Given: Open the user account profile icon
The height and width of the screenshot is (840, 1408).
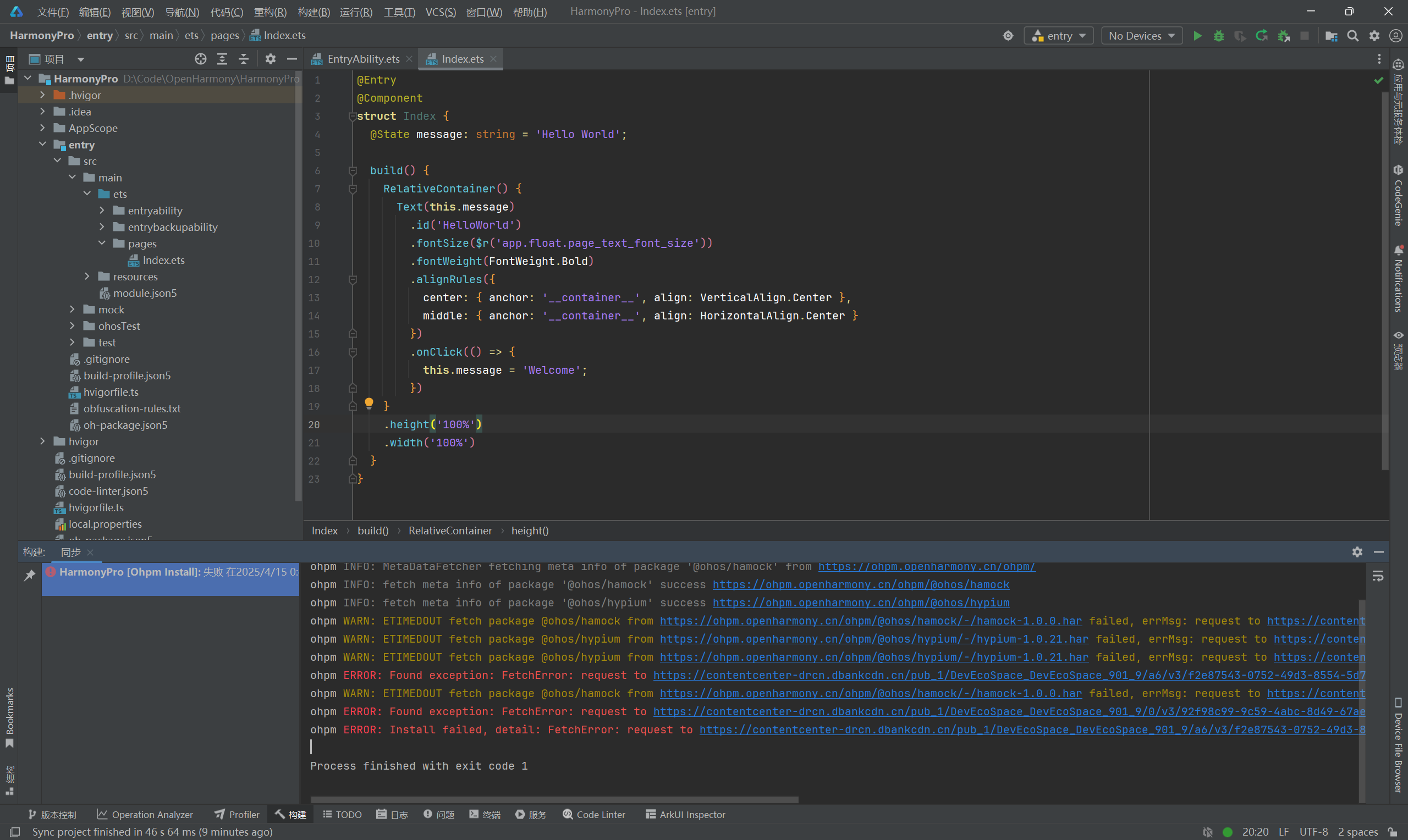Looking at the screenshot, I should pos(1395,36).
